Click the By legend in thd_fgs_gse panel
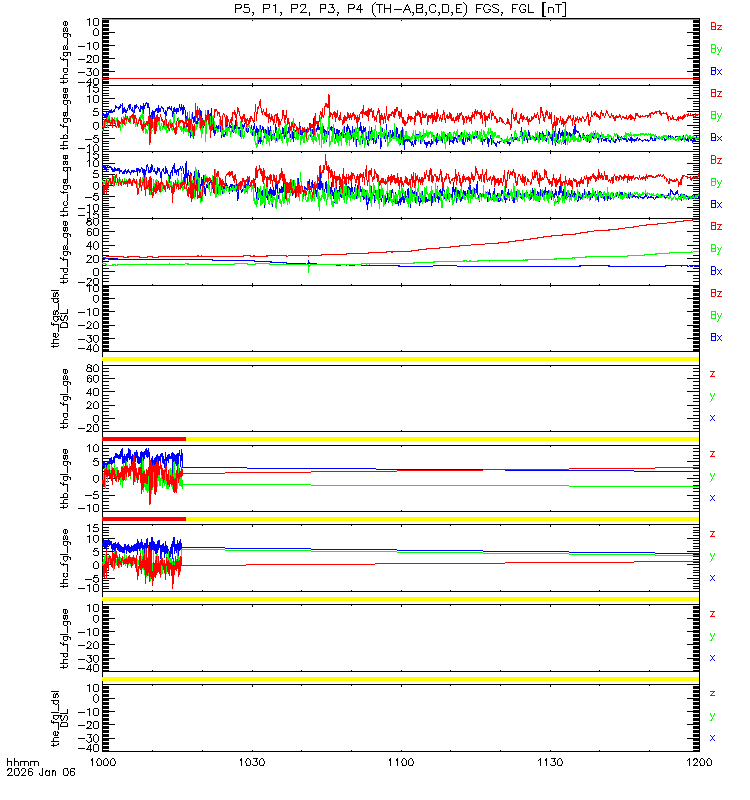The image size is (750, 800). tap(716, 249)
